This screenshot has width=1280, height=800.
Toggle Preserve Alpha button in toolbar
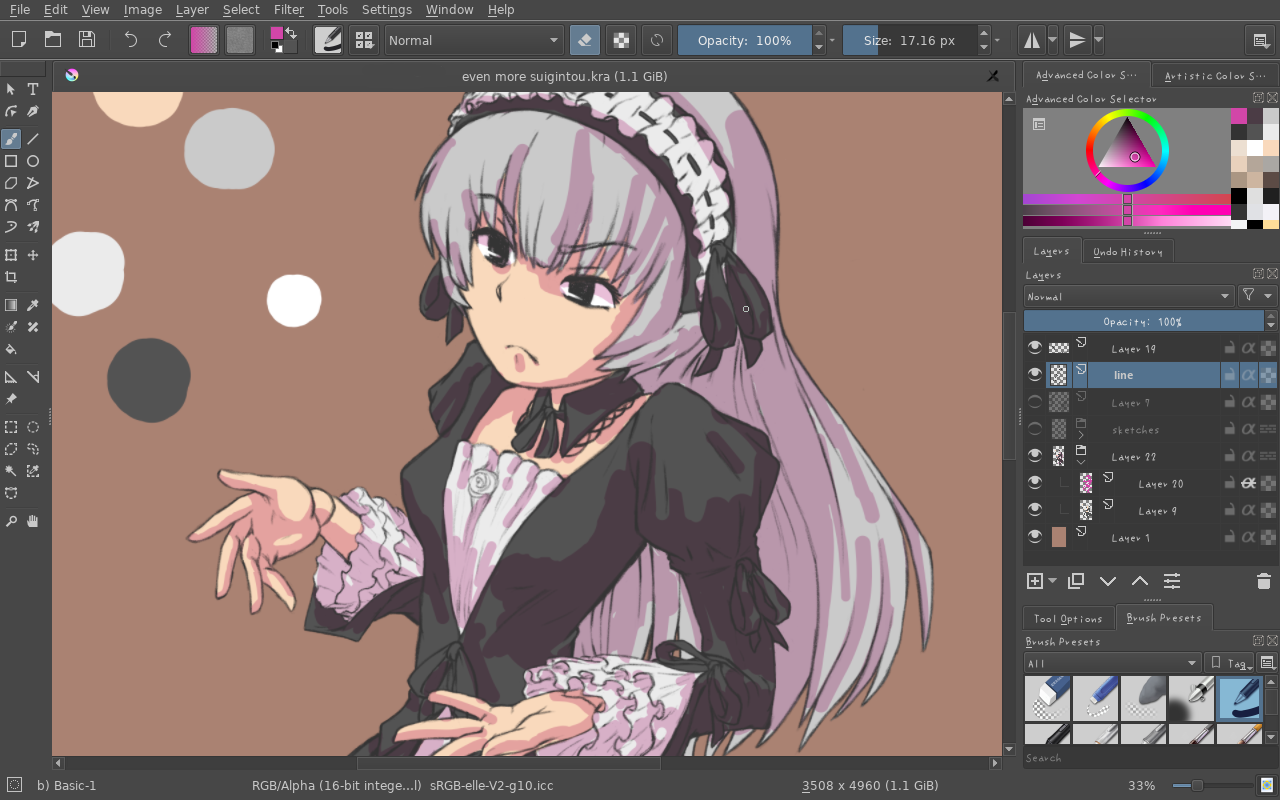[621, 40]
